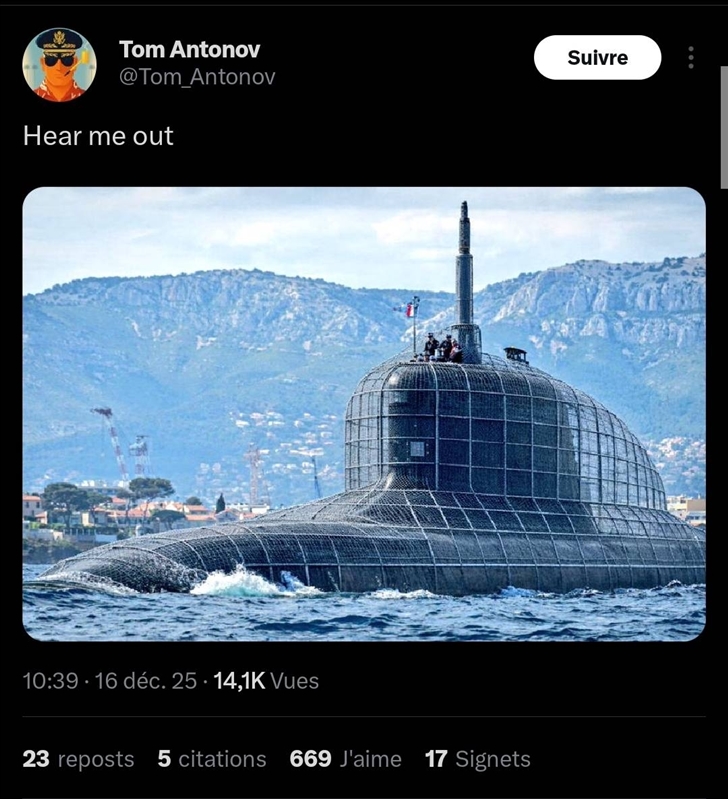Click the French flag in the photo
This screenshot has width=728, height=799.
(x=408, y=308)
